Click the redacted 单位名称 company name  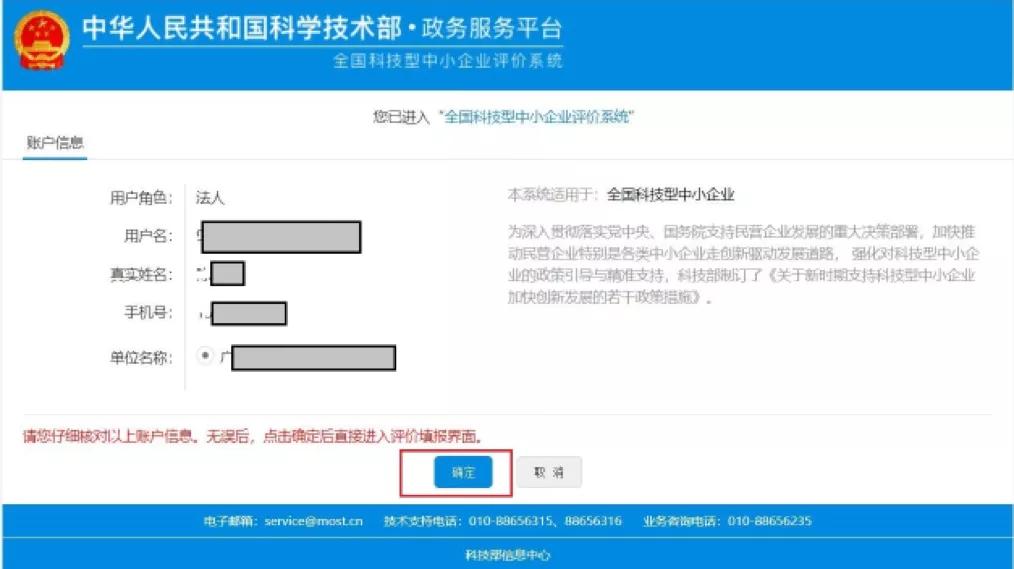[314, 358]
